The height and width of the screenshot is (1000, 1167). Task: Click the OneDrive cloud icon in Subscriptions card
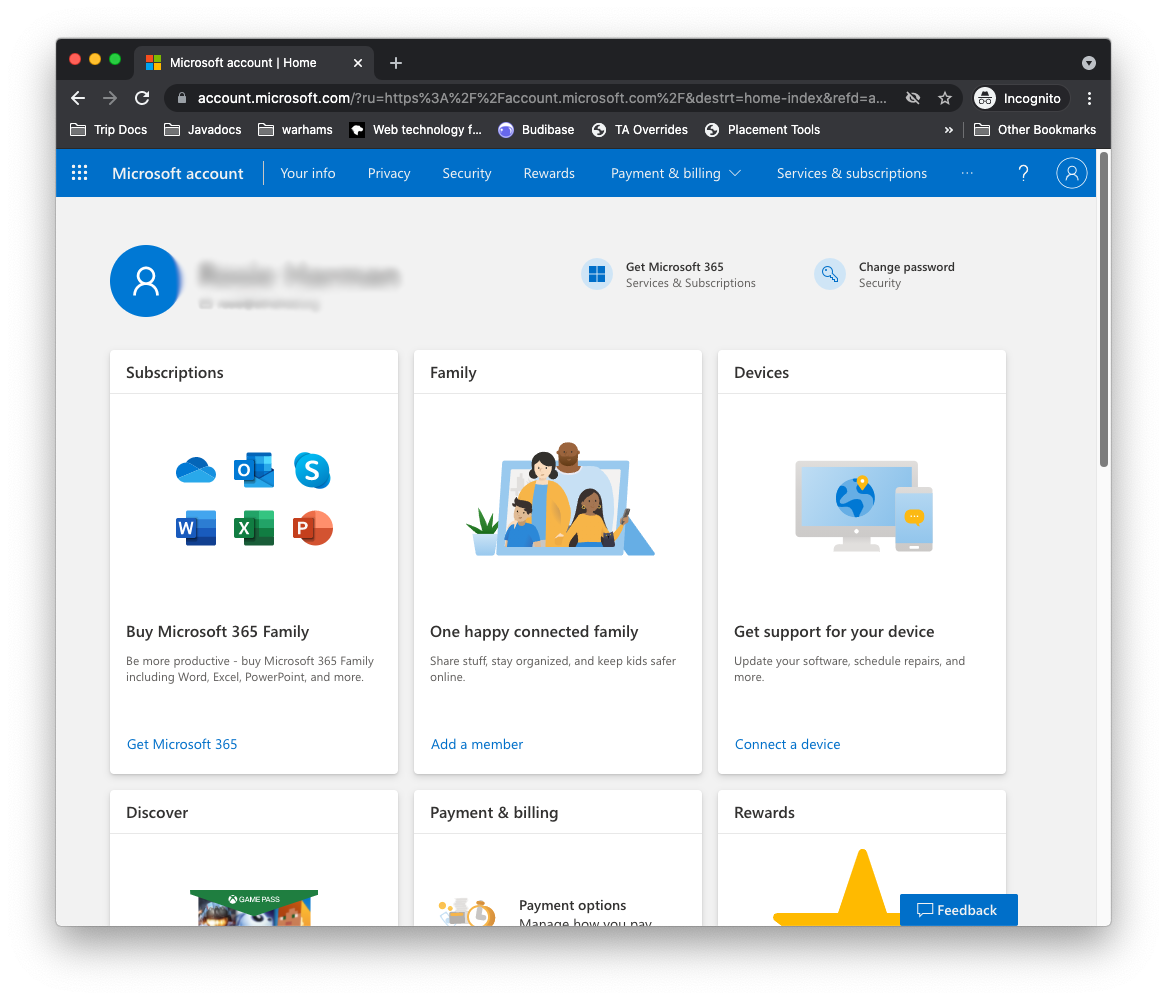pyautogui.click(x=195, y=470)
